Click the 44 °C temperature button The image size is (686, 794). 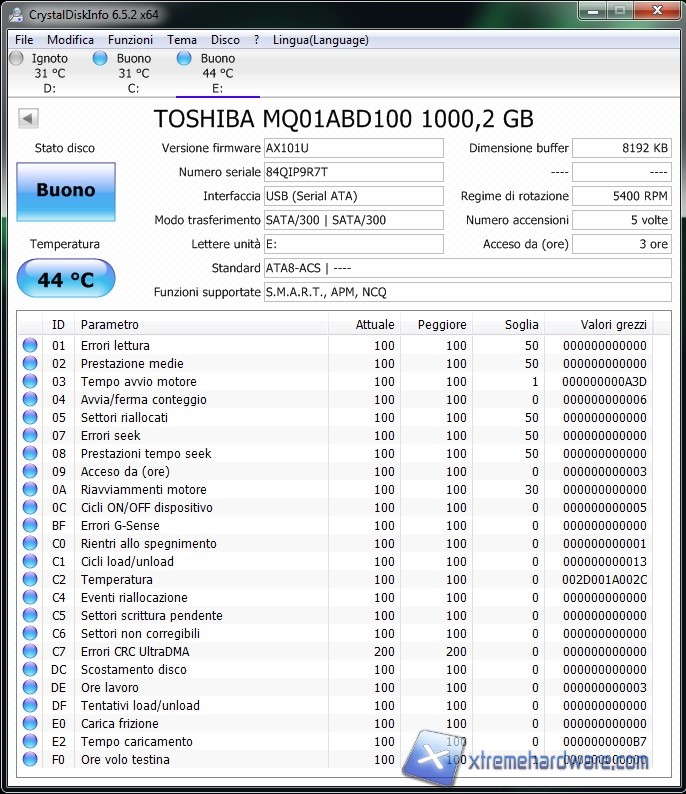66,279
